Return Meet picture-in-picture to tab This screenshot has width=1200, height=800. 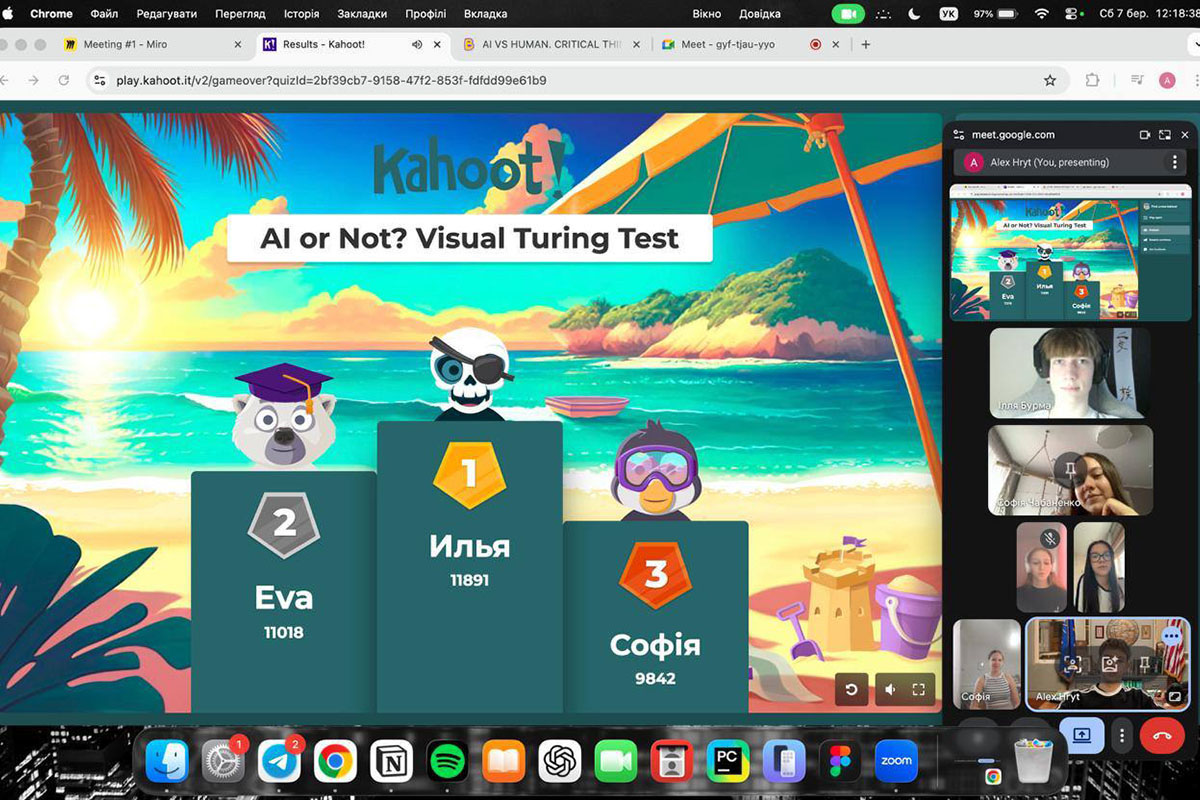(x=1165, y=134)
